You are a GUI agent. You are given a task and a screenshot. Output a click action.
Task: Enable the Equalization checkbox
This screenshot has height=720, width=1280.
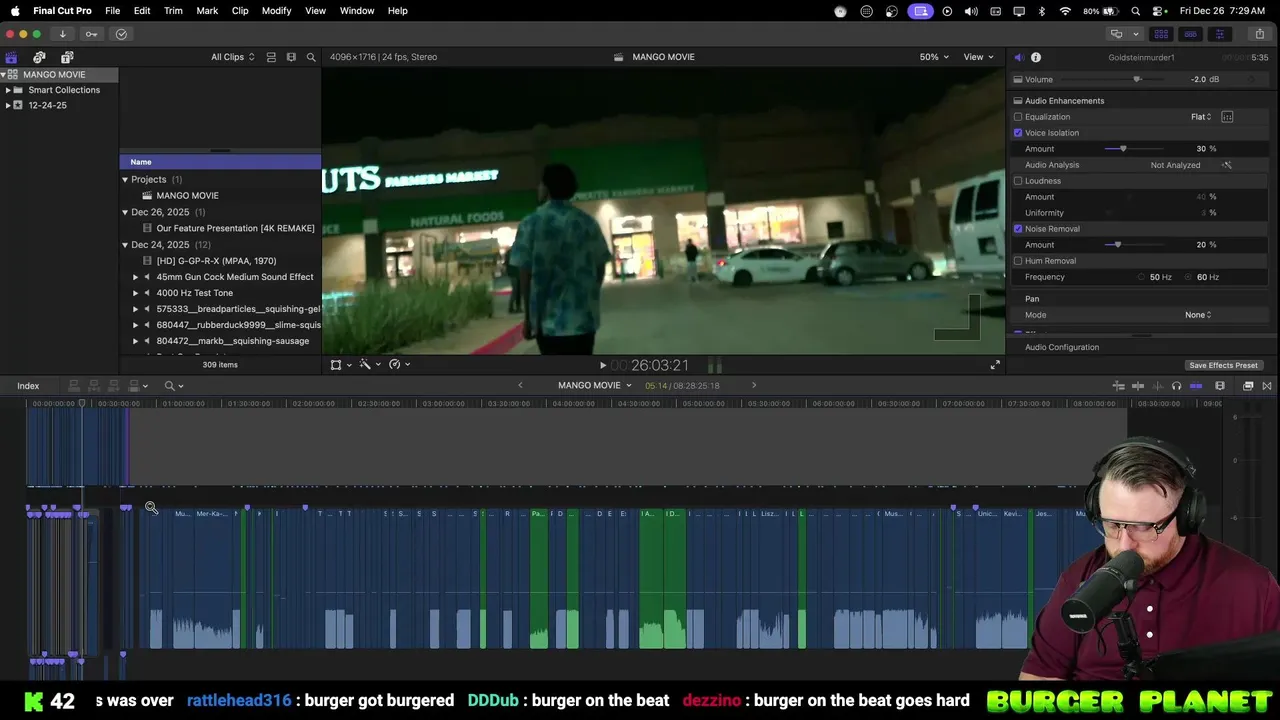[x=1018, y=117]
